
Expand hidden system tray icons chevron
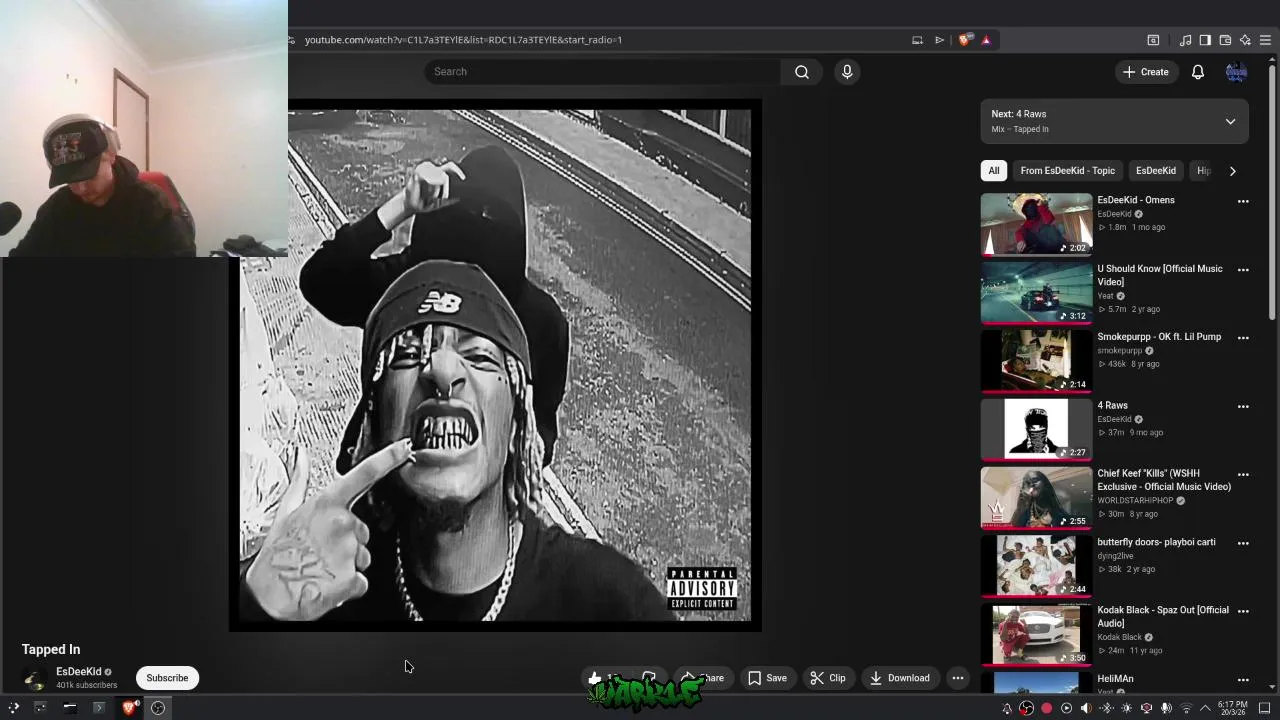1205,709
